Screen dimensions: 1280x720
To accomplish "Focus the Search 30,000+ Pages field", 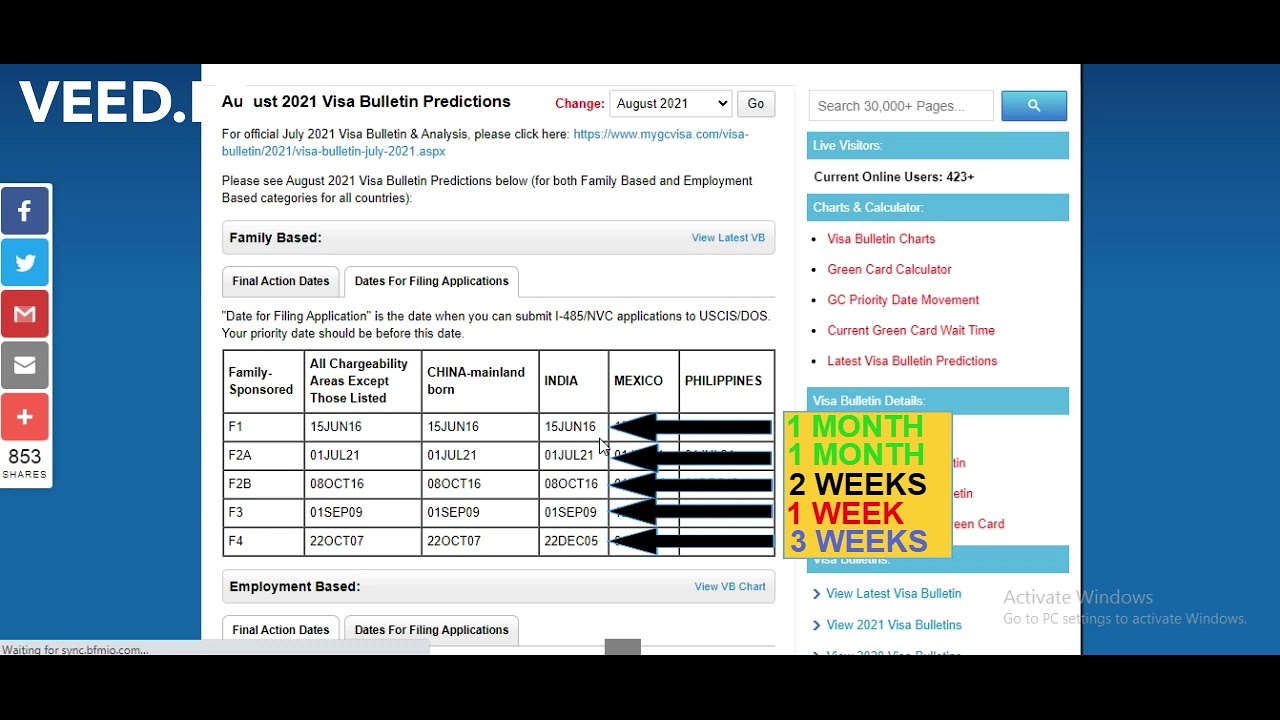I will (901, 105).
